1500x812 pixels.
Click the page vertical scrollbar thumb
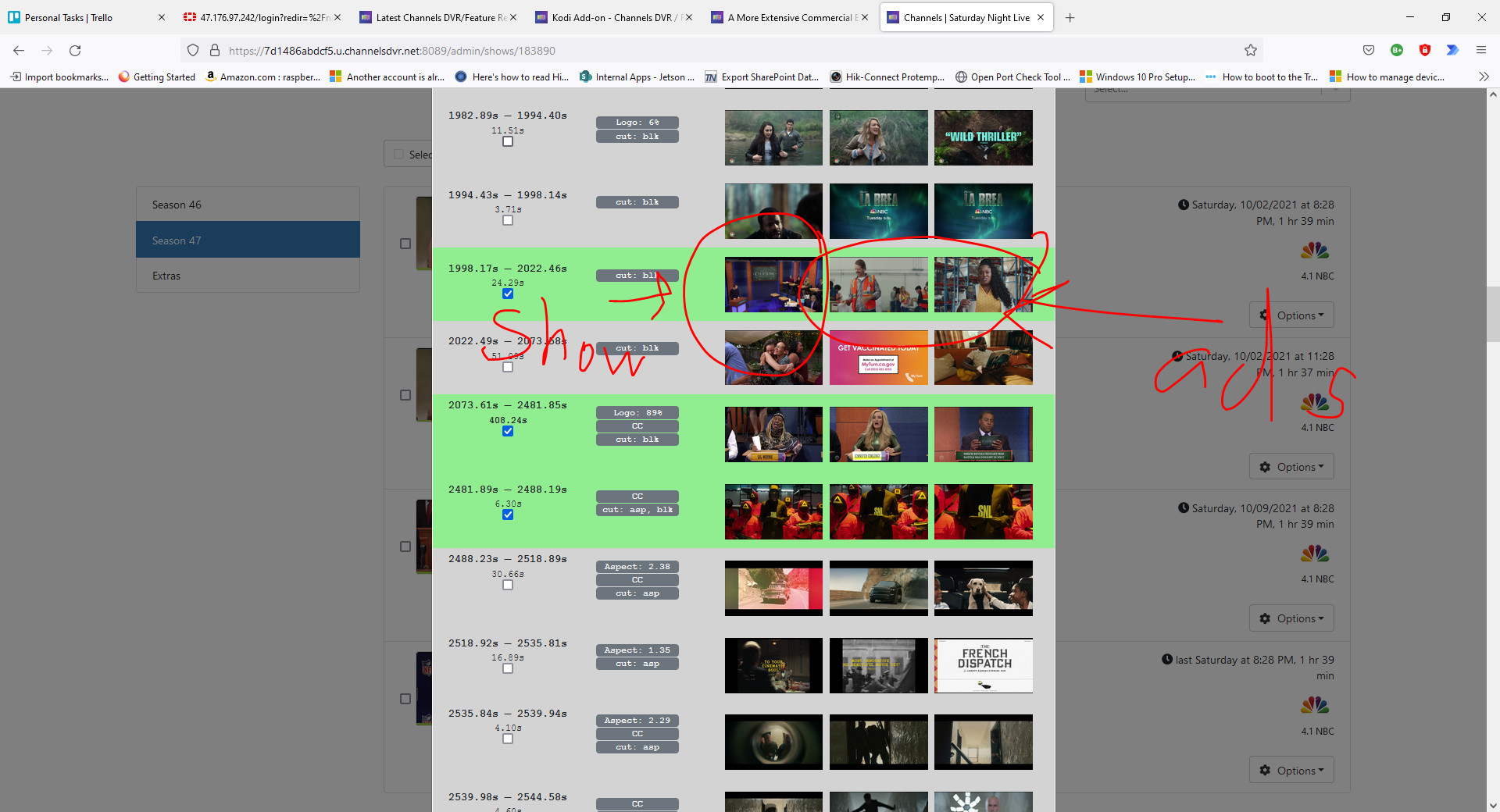tap(1493, 314)
